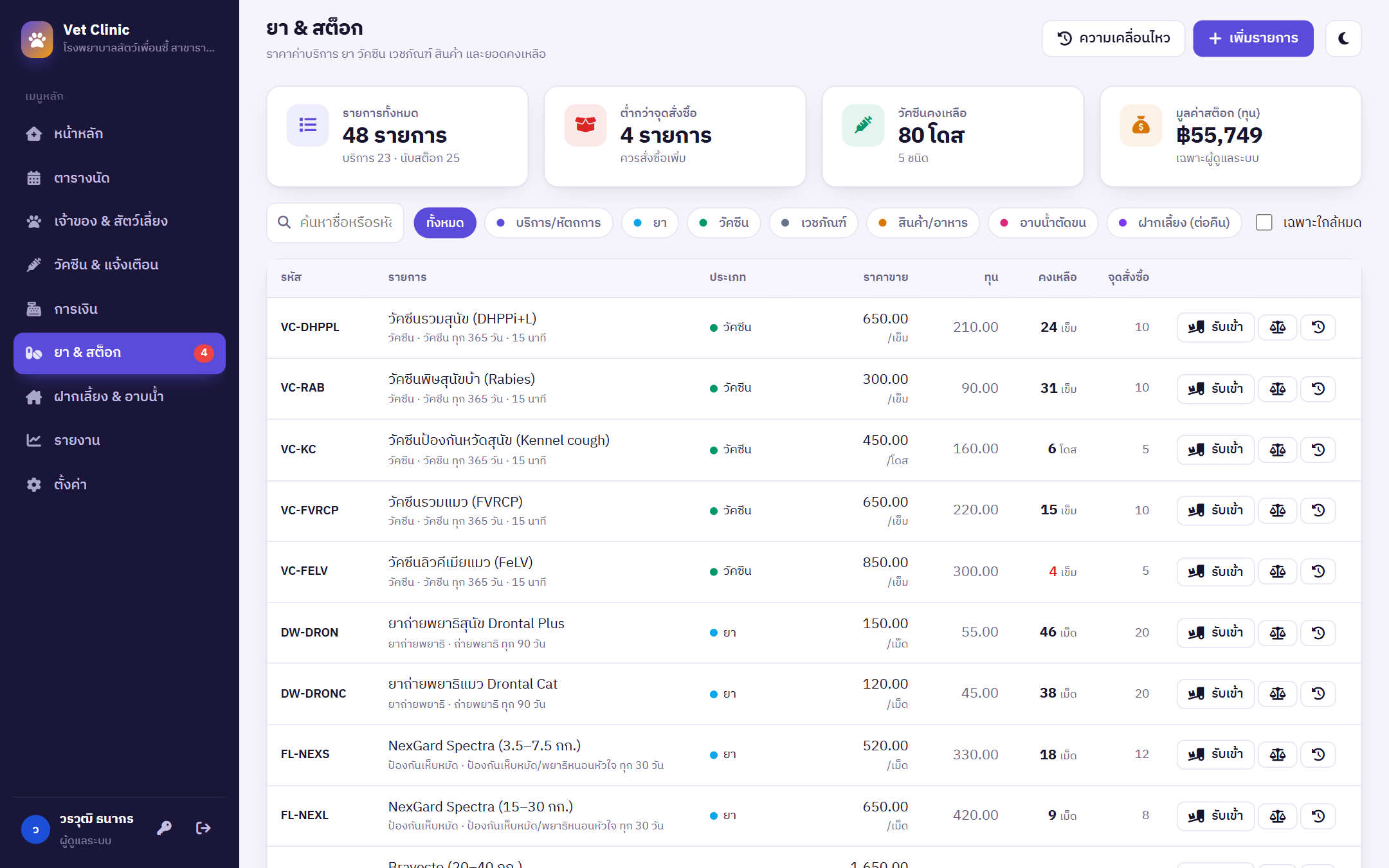Click the ความเคลื่อนไหว button
Screen dimensions: 1389x868
coord(1113,39)
